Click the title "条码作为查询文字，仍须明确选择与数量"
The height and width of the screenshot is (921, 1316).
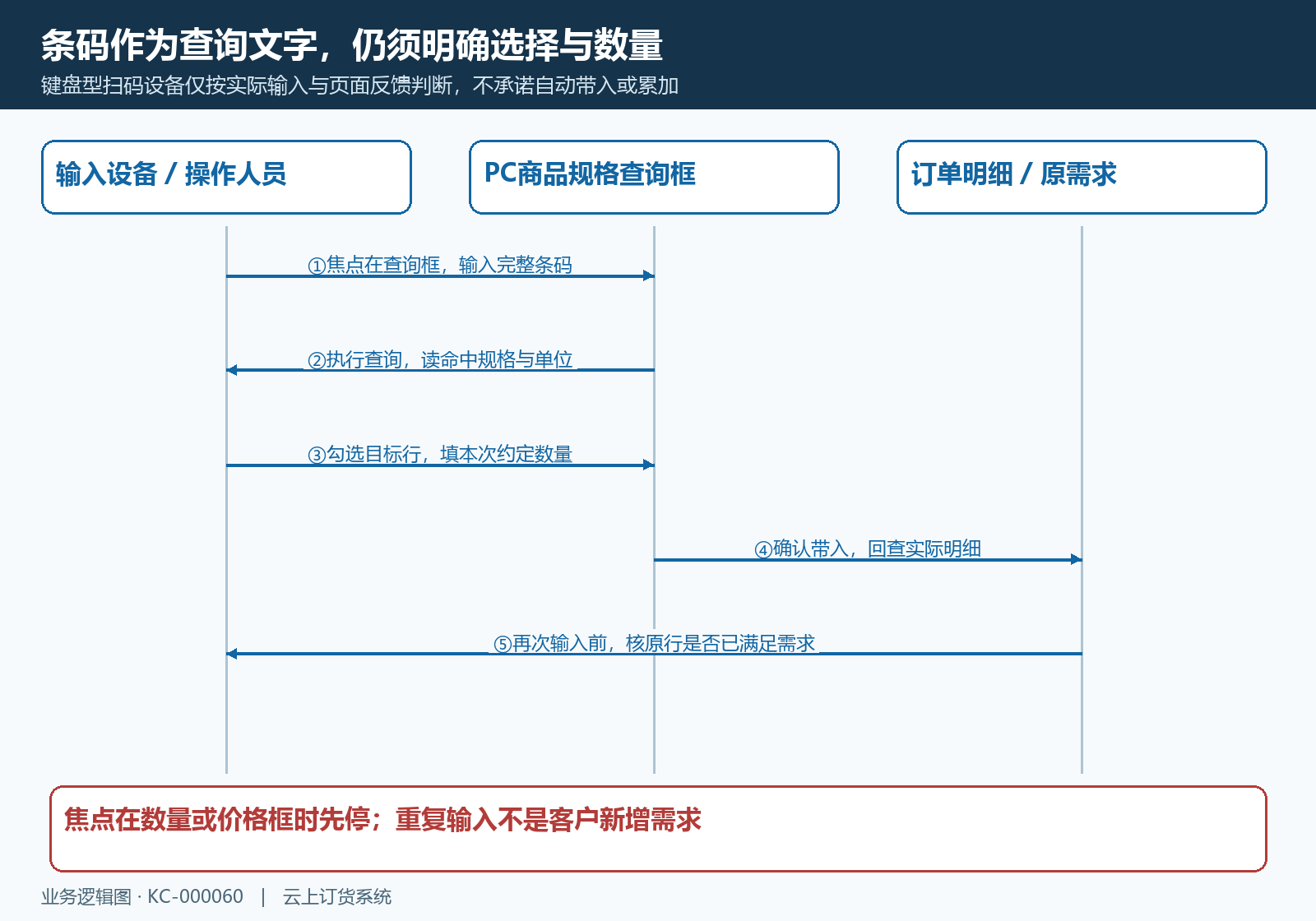(x=352, y=45)
